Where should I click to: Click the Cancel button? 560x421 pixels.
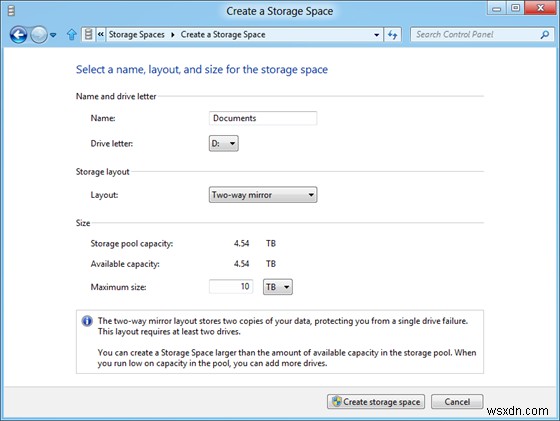(x=457, y=402)
